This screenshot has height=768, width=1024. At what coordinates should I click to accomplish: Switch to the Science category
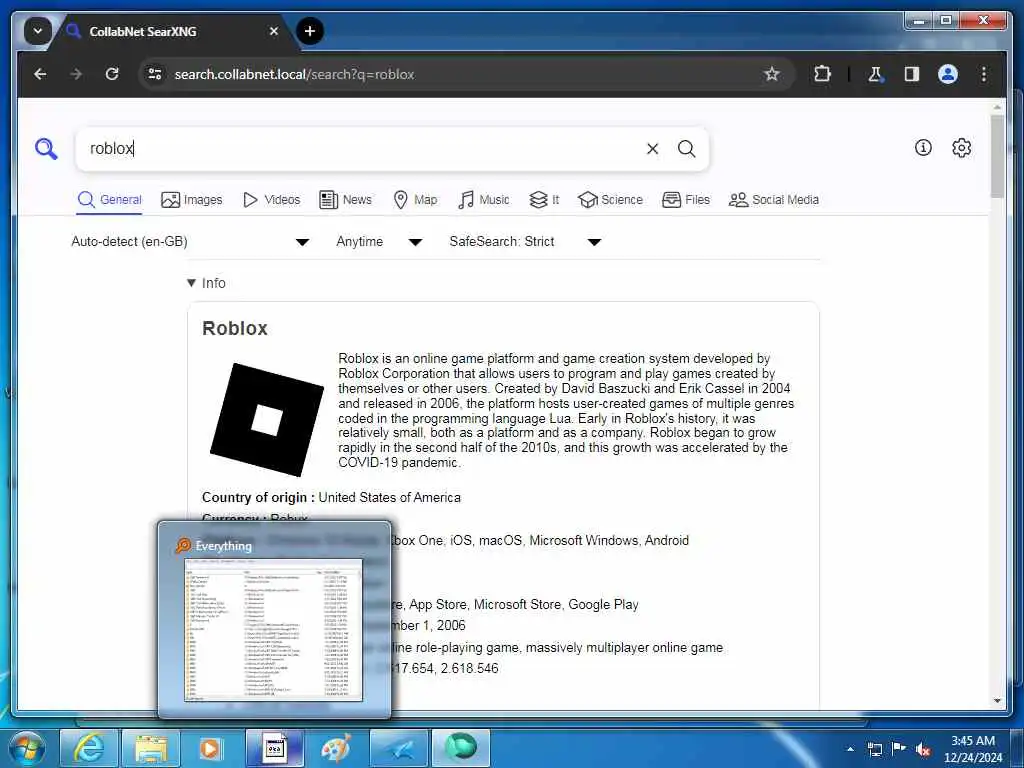610,200
